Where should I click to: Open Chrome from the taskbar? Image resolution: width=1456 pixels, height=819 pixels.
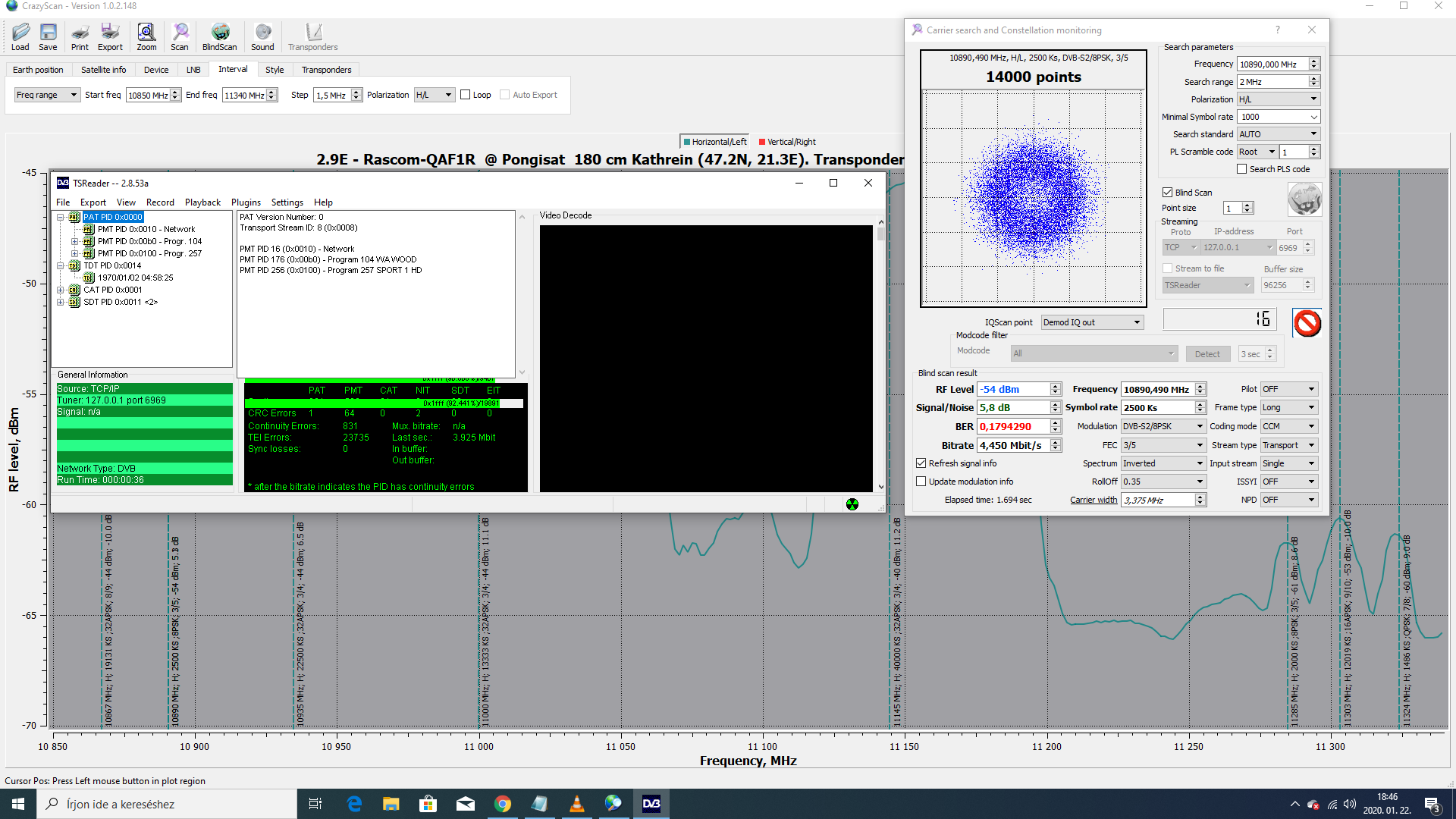(x=502, y=804)
